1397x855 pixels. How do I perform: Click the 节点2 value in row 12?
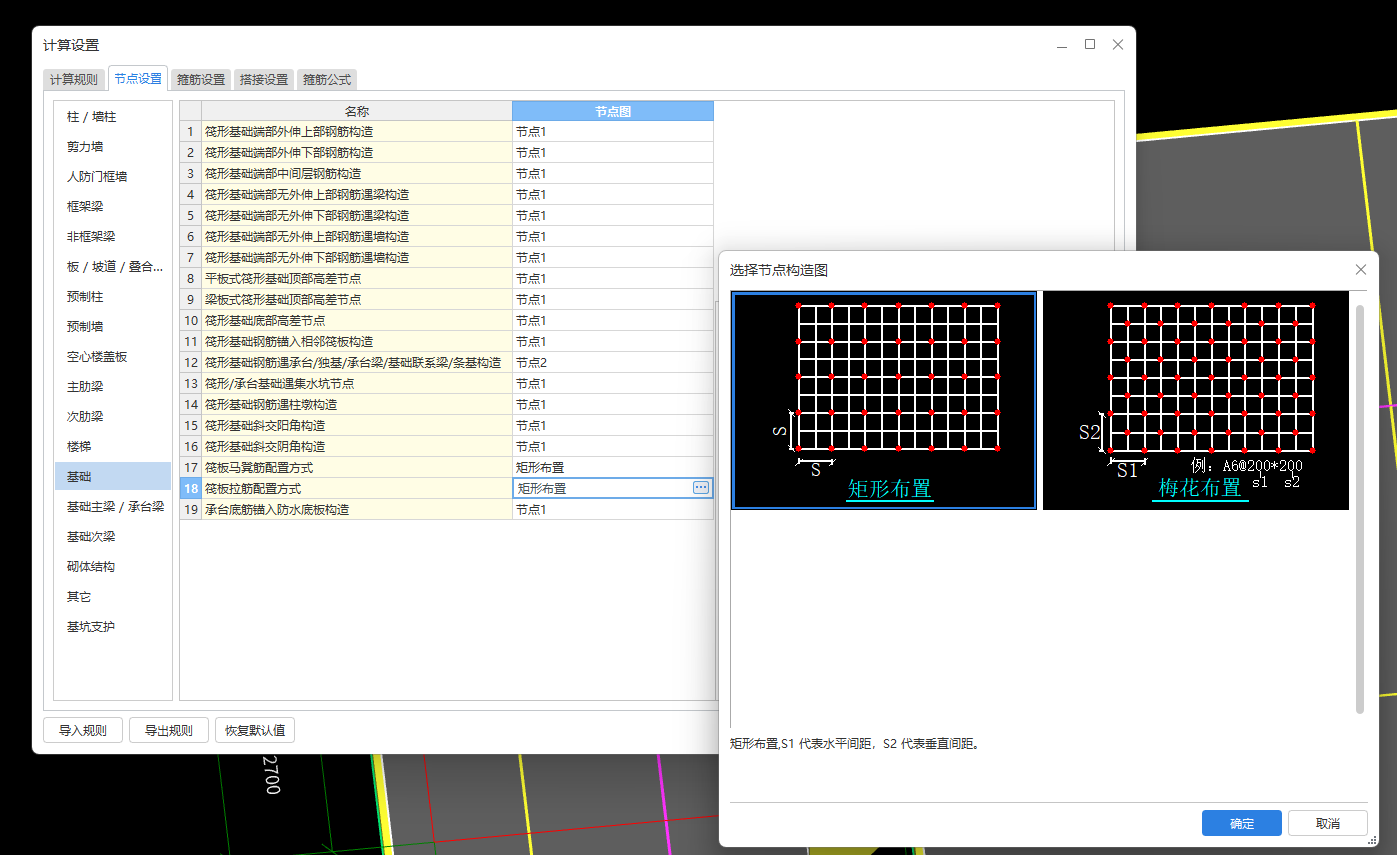[x=613, y=363]
